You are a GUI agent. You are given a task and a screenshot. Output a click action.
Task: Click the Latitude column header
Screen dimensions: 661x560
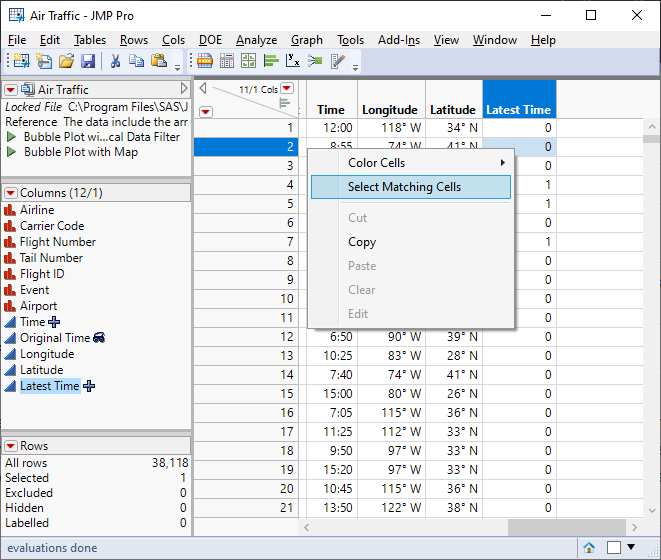453,110
